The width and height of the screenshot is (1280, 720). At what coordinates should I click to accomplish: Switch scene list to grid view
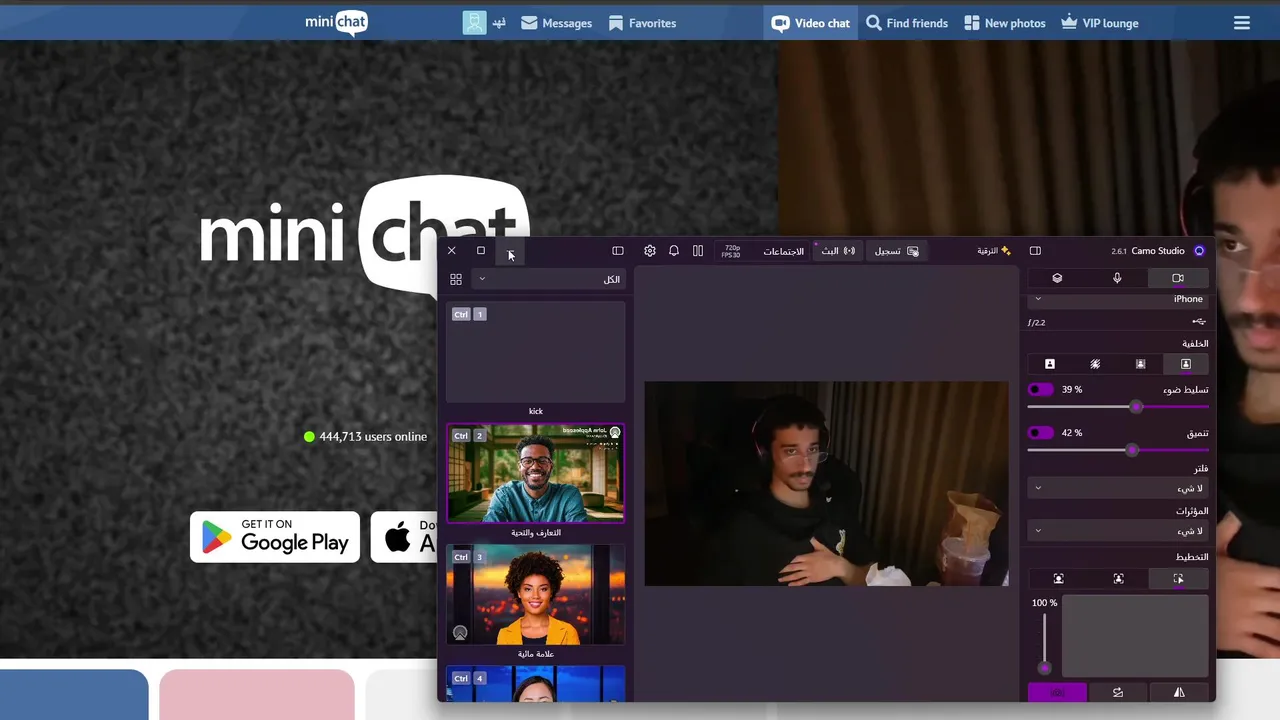(456, 280)
